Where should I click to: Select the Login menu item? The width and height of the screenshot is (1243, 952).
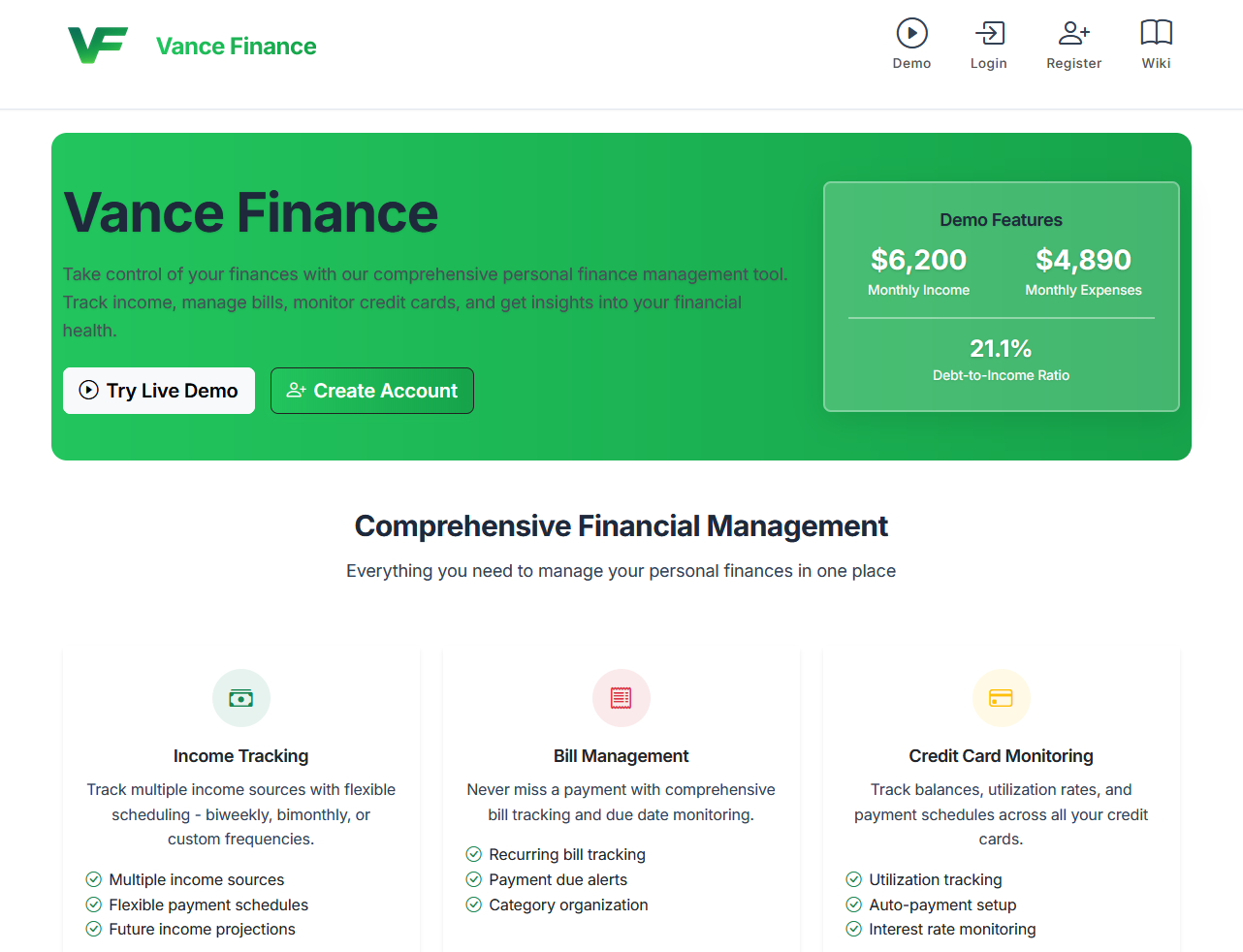[988, 44]
